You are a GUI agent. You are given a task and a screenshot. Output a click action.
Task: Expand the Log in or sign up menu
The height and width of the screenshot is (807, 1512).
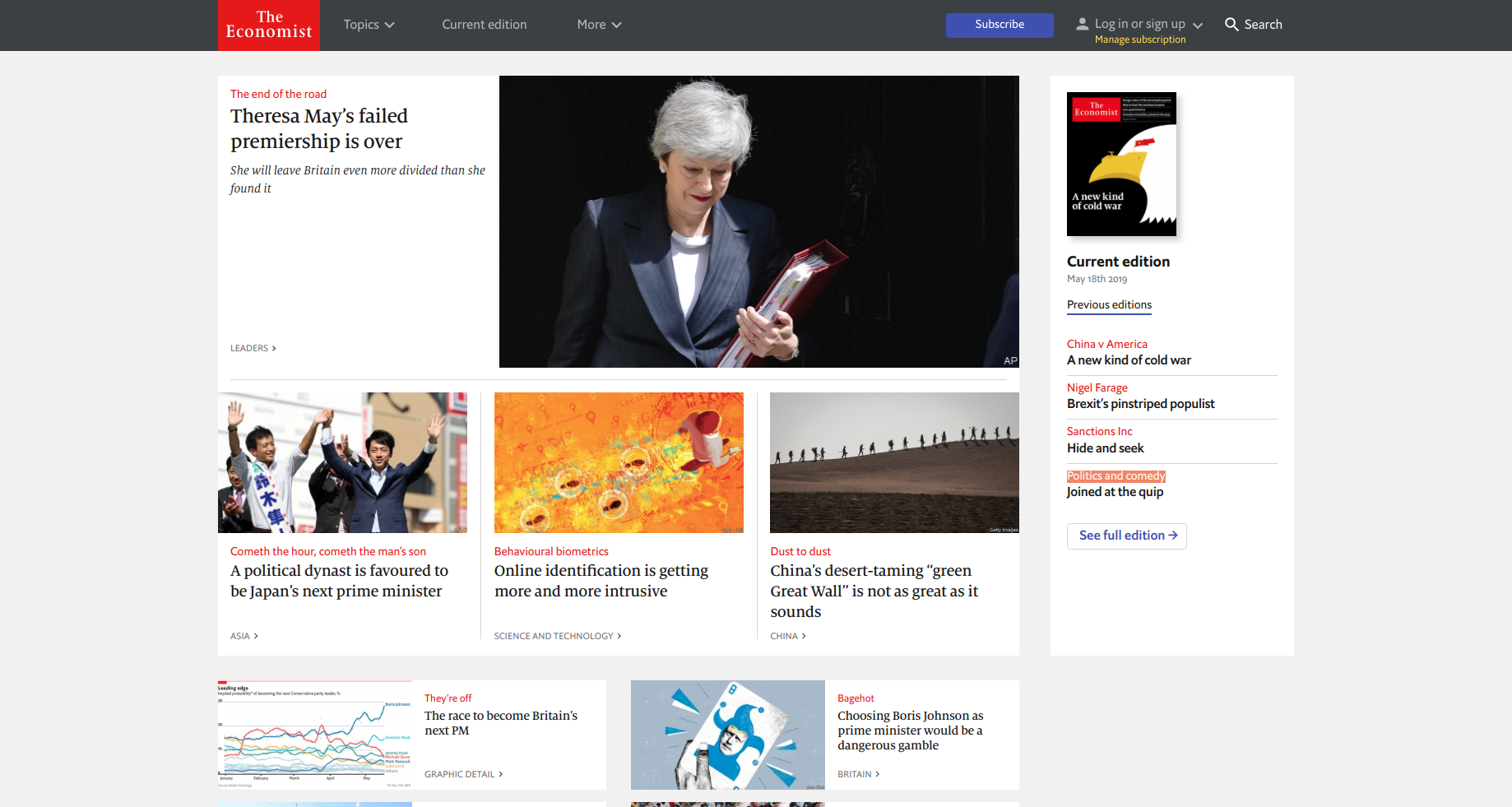[1148, 25]
